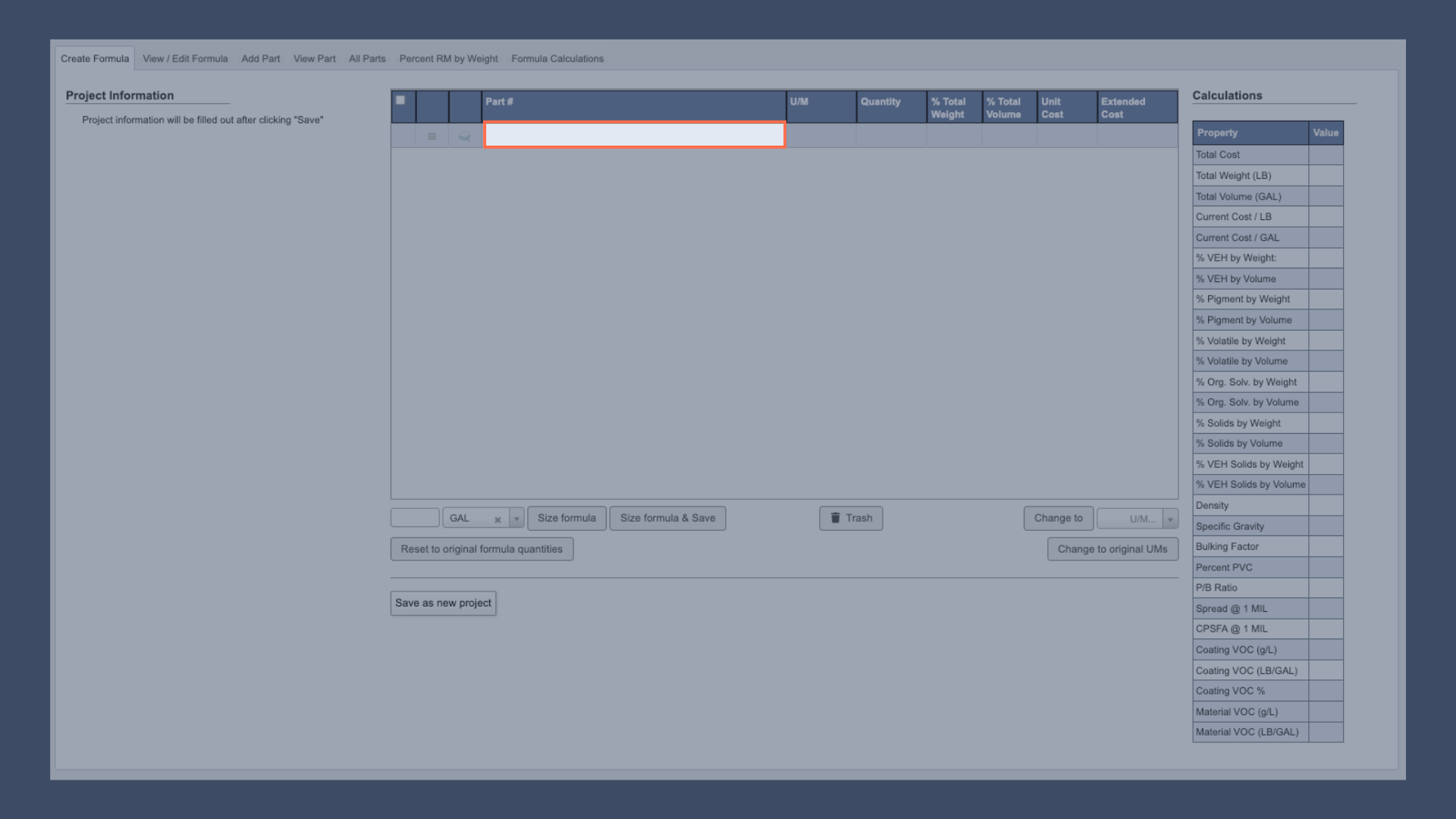Open the Formula Calculations tab
The height and width of the screenshot is (819, 1456).
tap(557, 58)
